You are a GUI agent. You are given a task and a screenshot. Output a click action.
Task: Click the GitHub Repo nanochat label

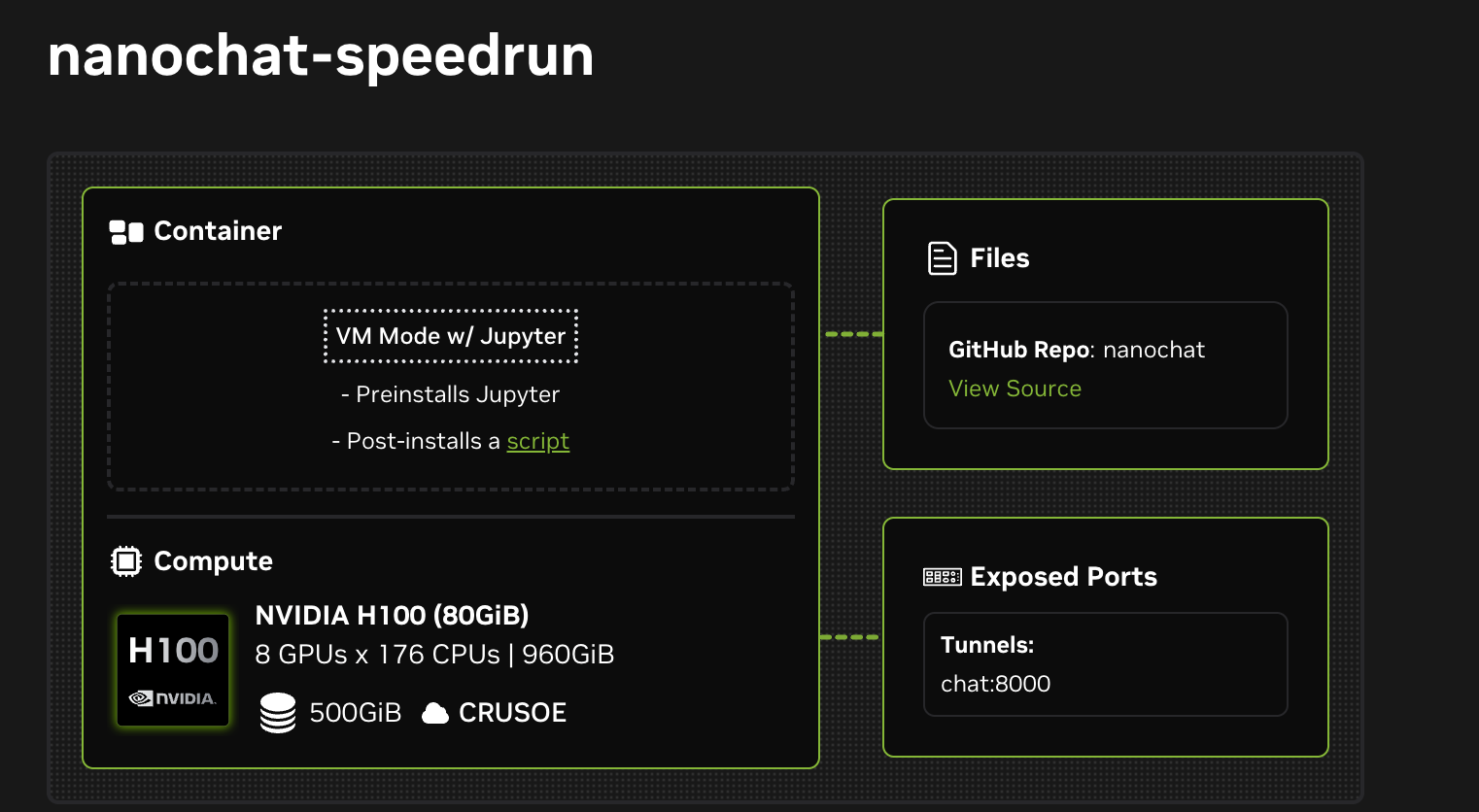coord(1076,350)
